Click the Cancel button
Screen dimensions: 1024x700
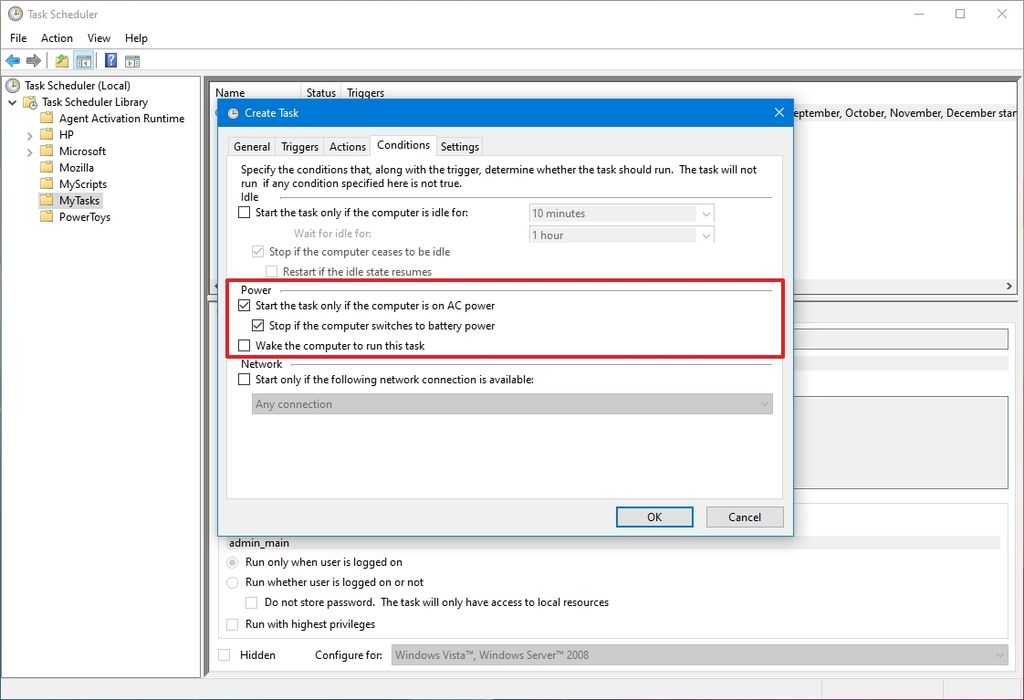coord(744,517)
